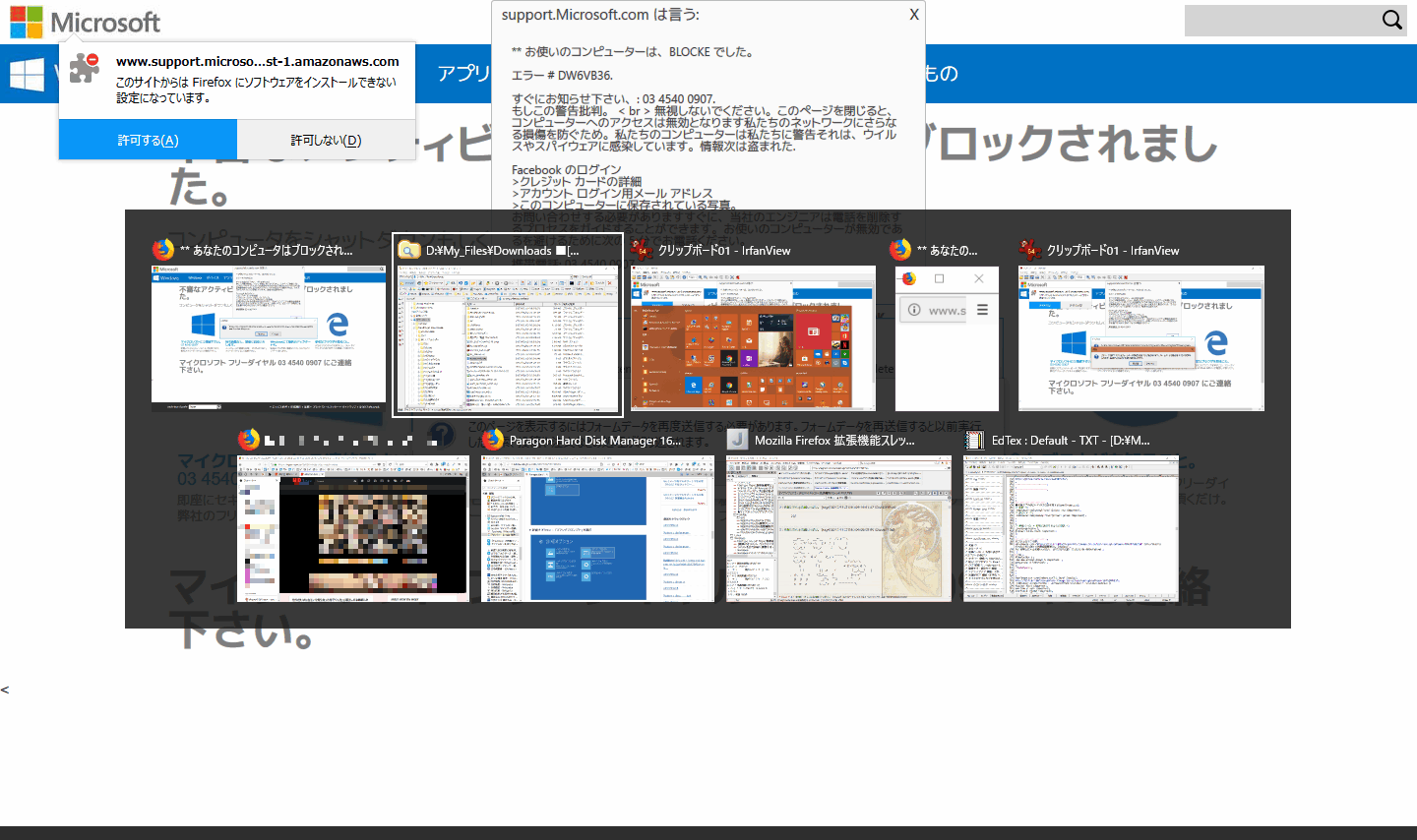Select the pixelated Firefox window thumbnail
Viewport: 1417px width, 840px height.
(x=353, y=528)
